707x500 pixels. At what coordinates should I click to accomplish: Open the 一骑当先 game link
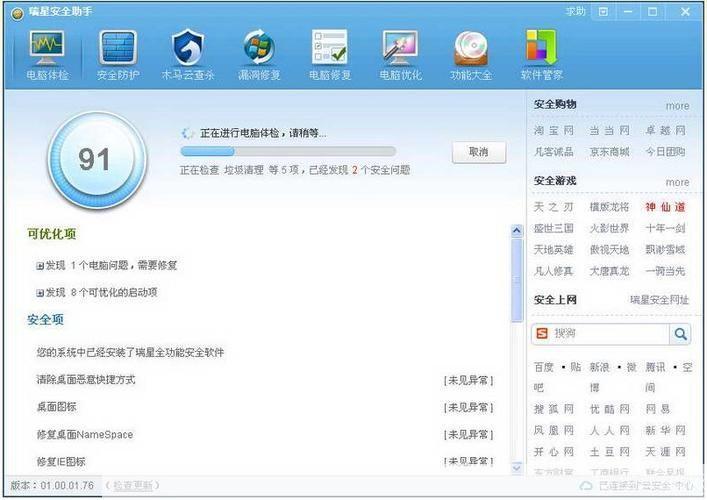[x=666, y=271]
